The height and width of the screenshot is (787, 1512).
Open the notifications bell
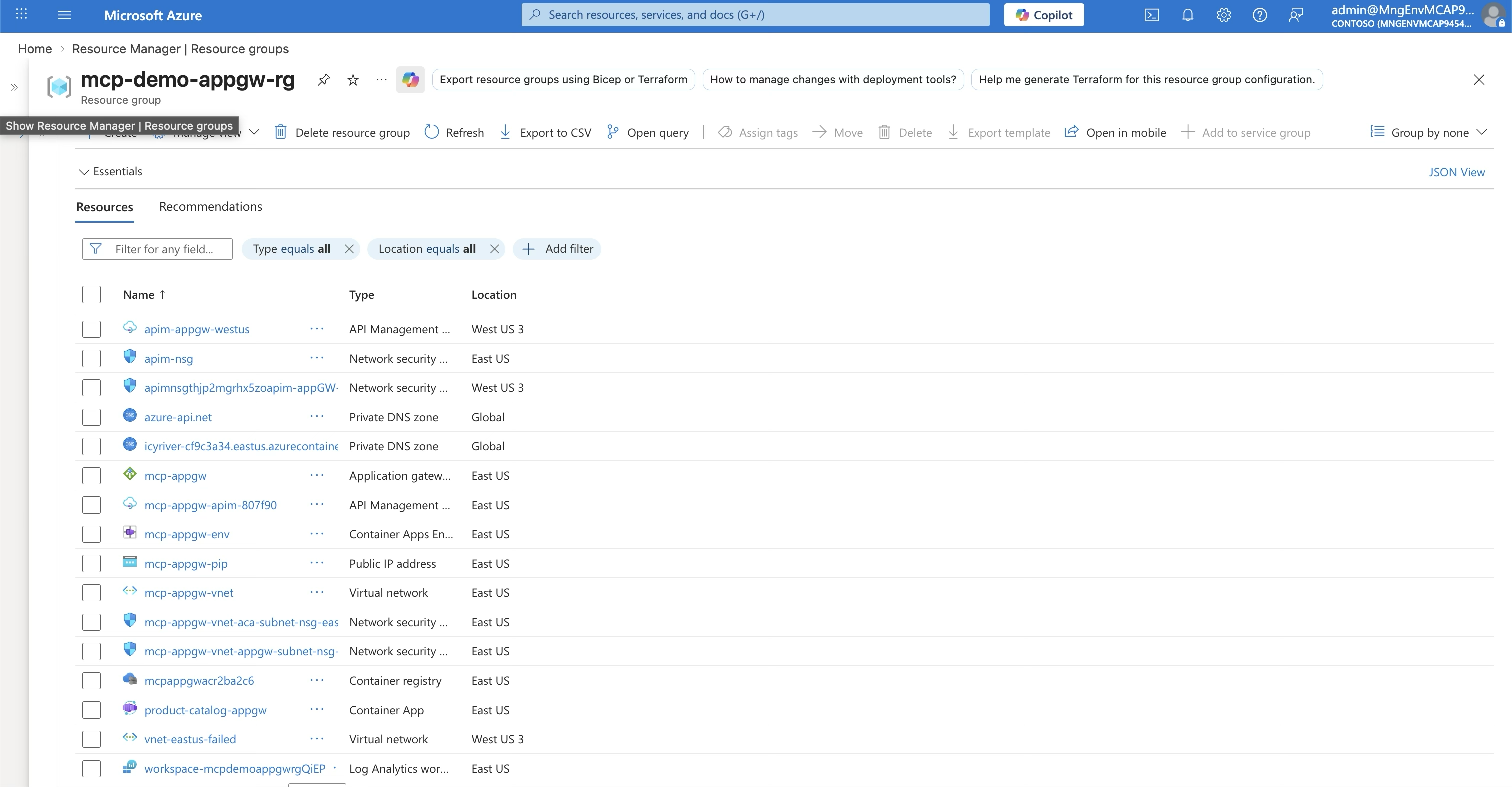click(x=1187, y=15)
